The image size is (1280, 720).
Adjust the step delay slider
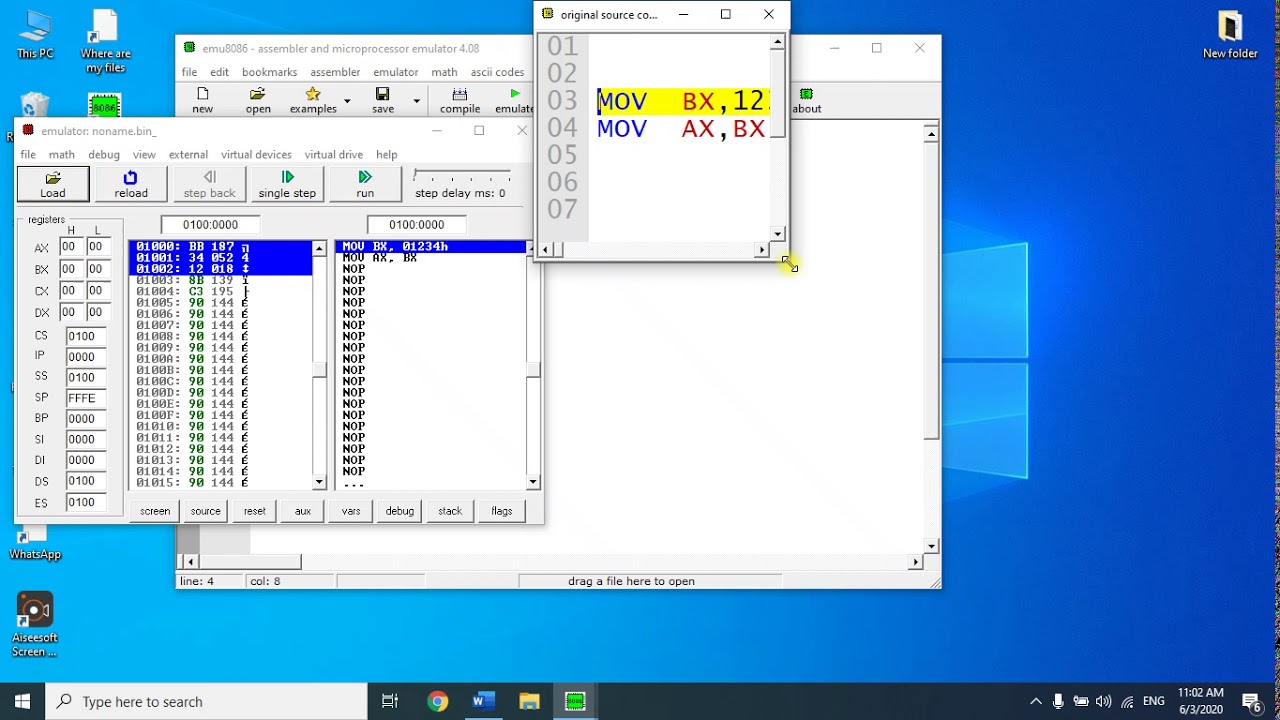click(462, 176)
